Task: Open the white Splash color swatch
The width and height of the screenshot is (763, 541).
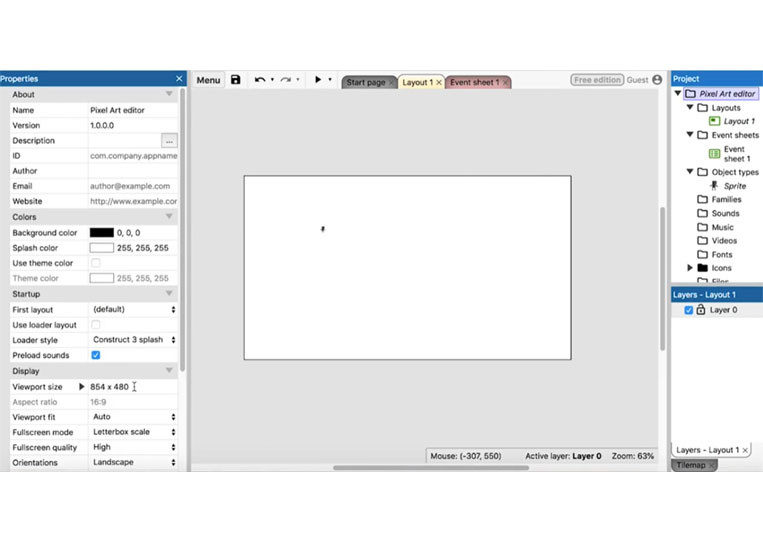Action: tap(102, 248)
